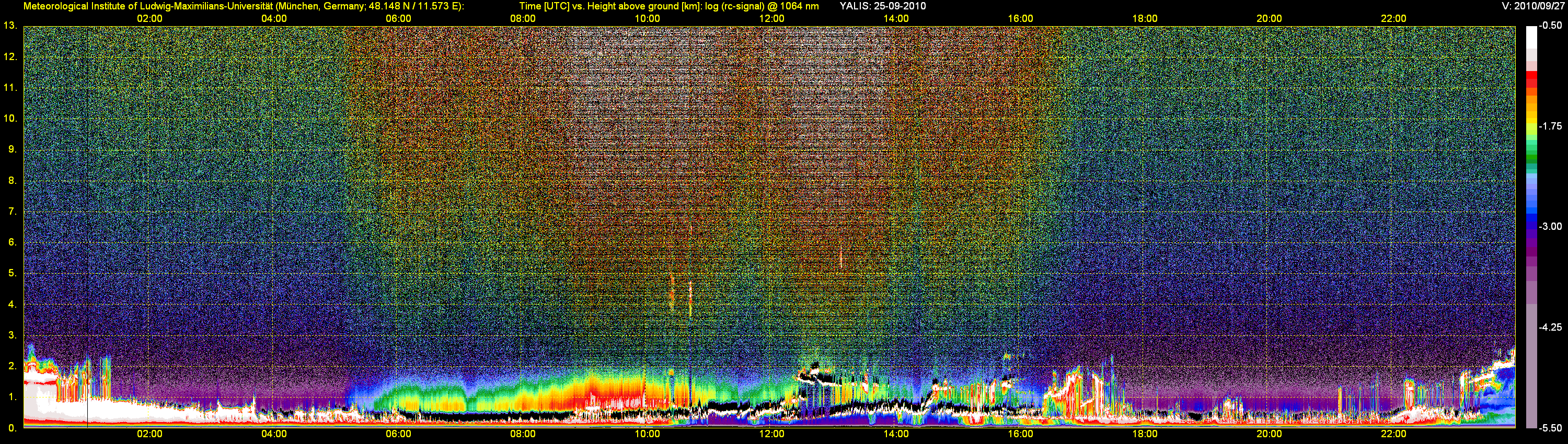Screen dimensions: 1568x444
Task: Click the -5.50 color scale value
Action: coord(1550,428)
